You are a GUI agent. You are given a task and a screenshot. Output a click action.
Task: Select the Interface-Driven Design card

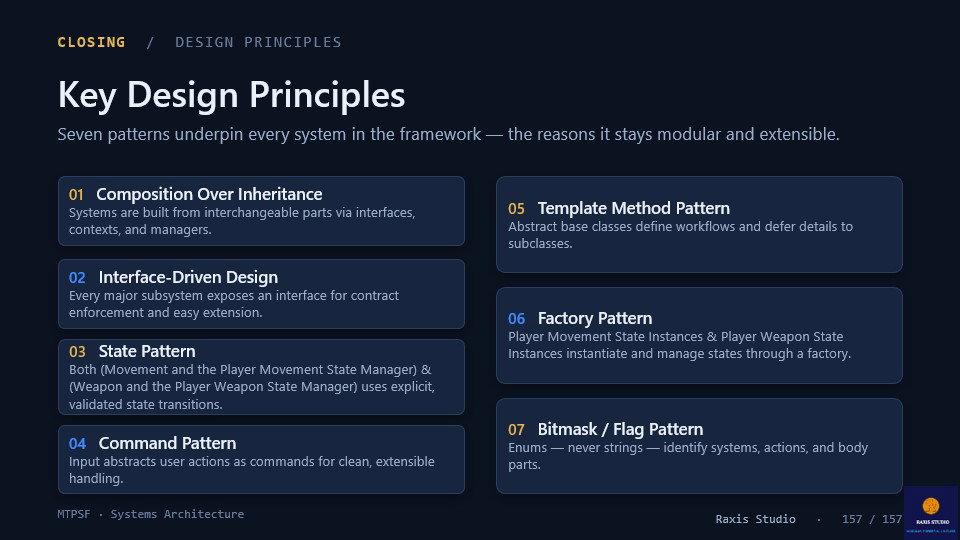261,294
